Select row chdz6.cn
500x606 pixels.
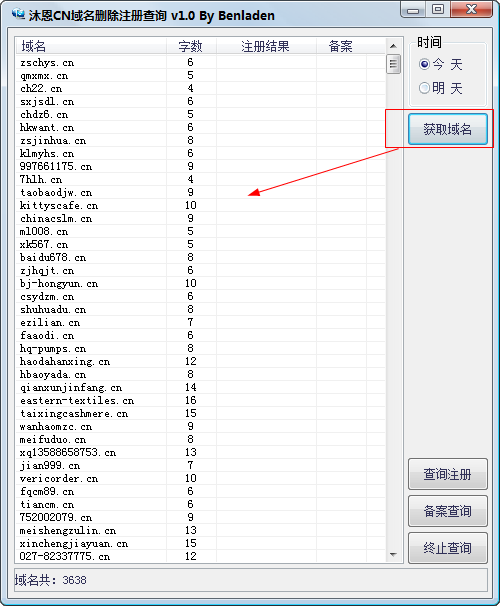[201, 114]
